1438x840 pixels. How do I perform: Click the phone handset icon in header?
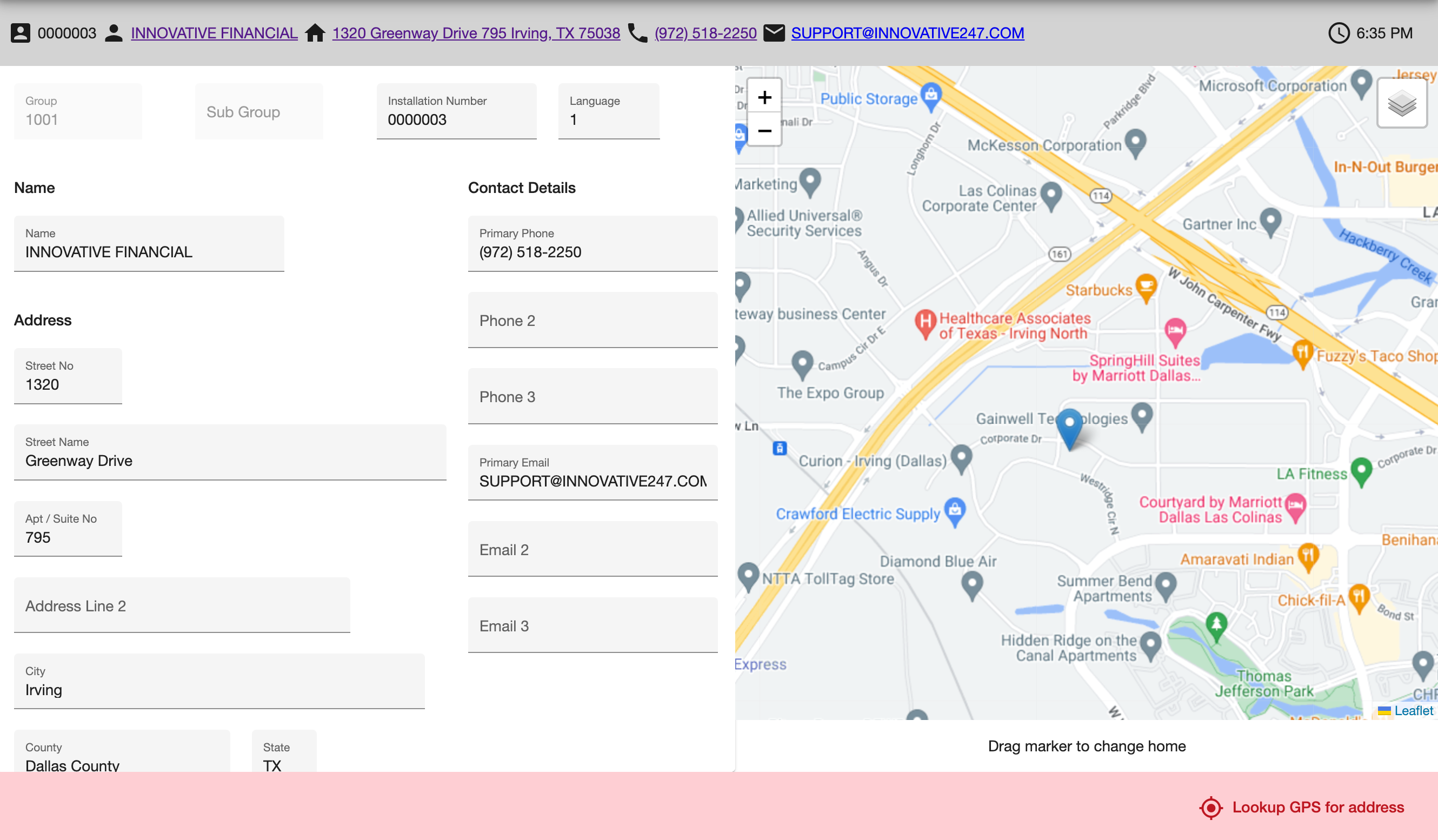(x=637, y=33)
